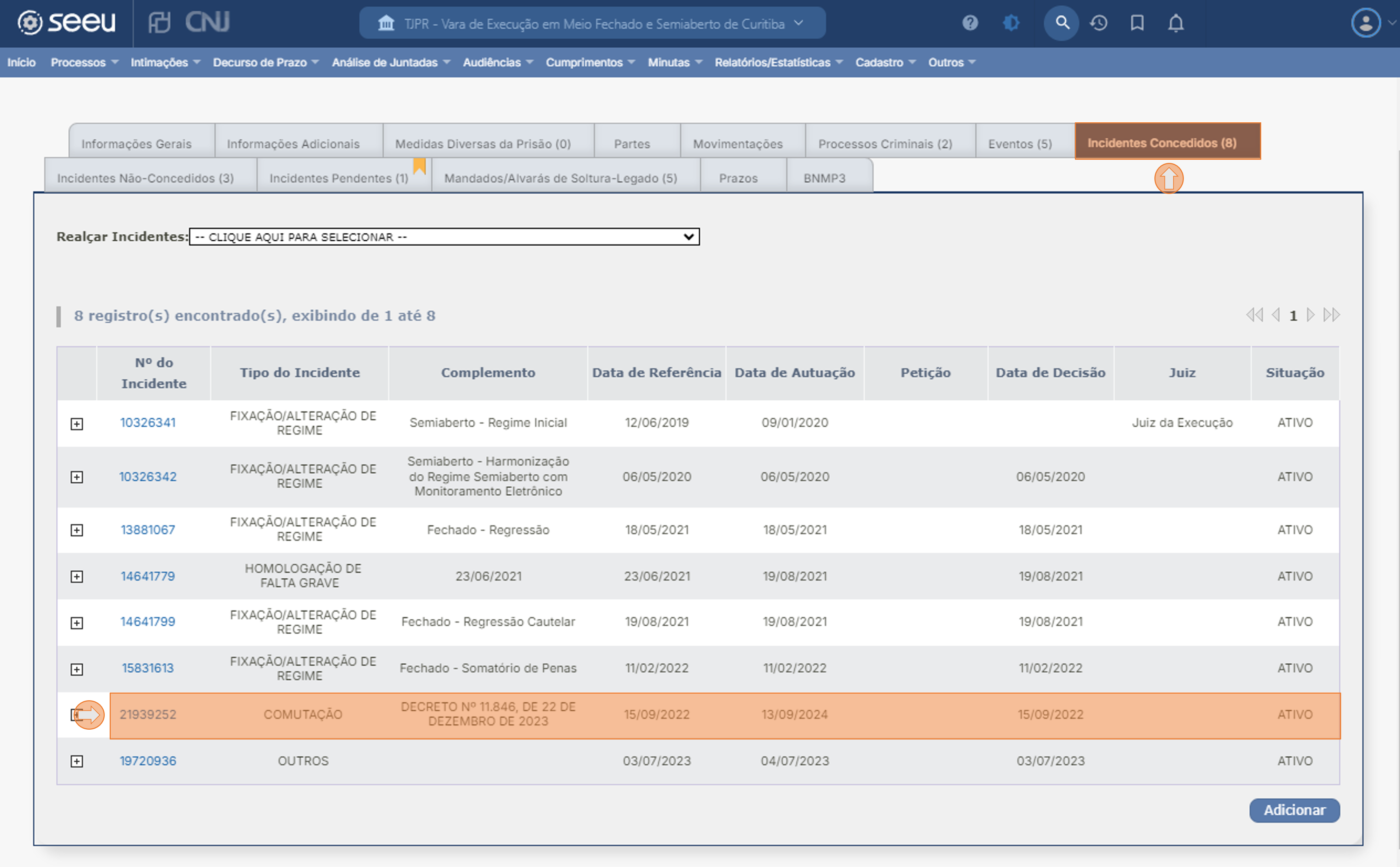Open the search magnifier icon

(1062, 23)
